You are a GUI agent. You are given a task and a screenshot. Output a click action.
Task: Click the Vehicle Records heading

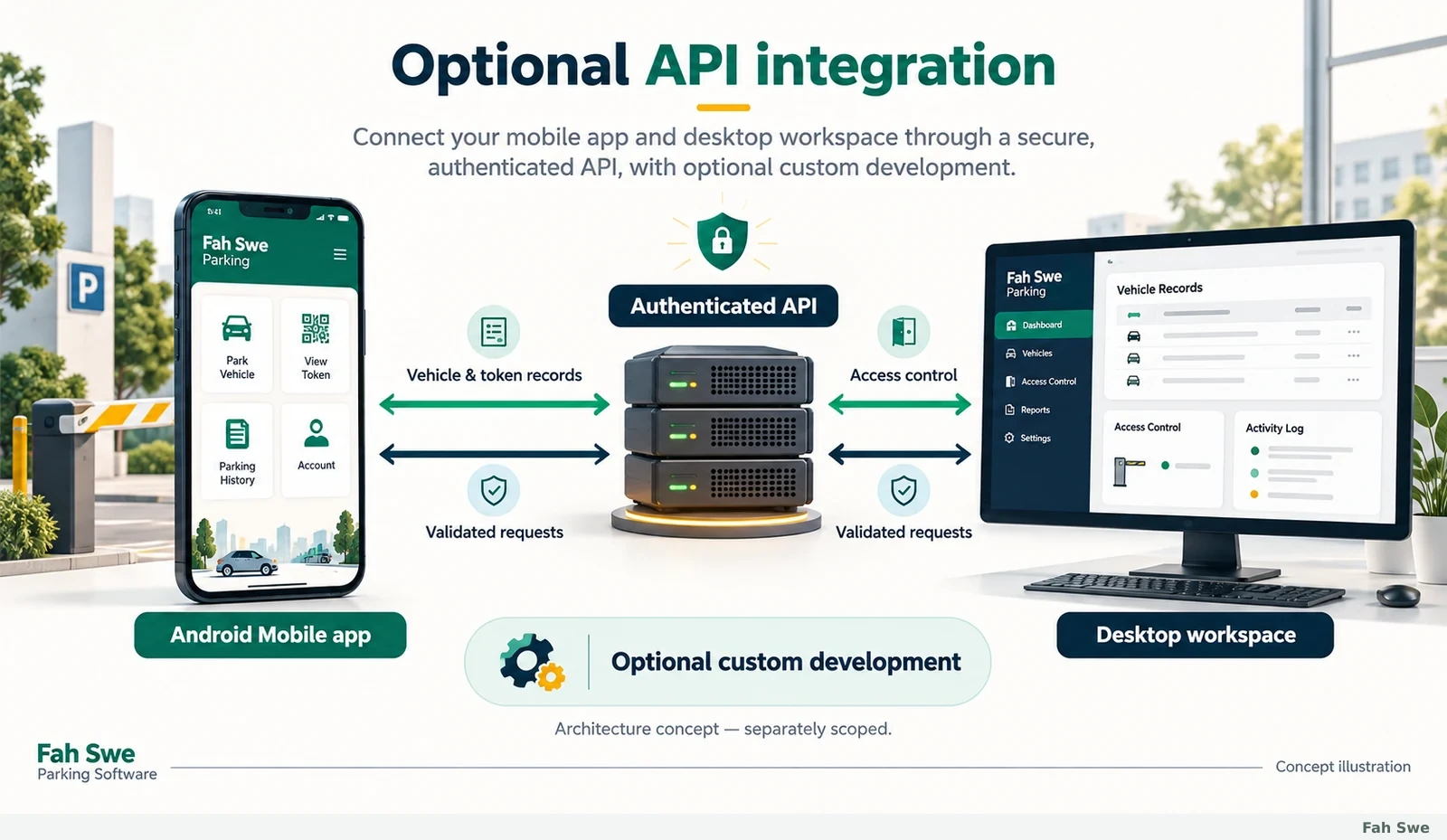pos(1159,288)
